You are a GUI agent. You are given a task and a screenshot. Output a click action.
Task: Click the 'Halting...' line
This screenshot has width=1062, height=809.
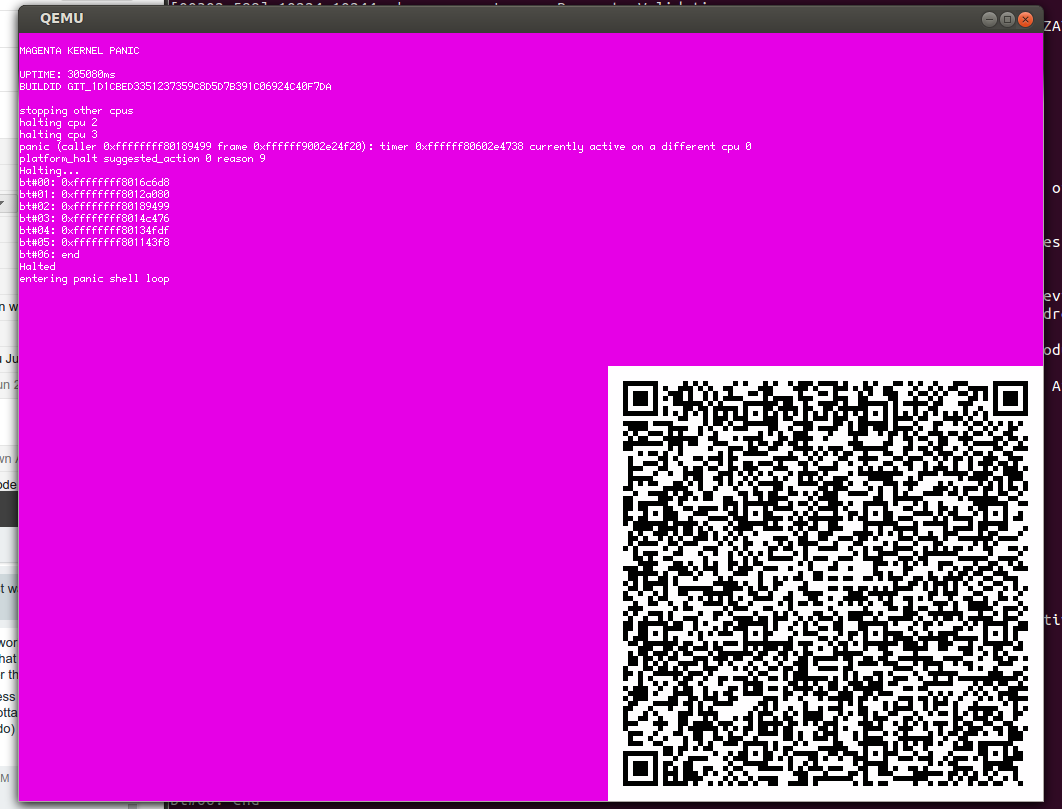pyautogui.click(x=49, y=171)
